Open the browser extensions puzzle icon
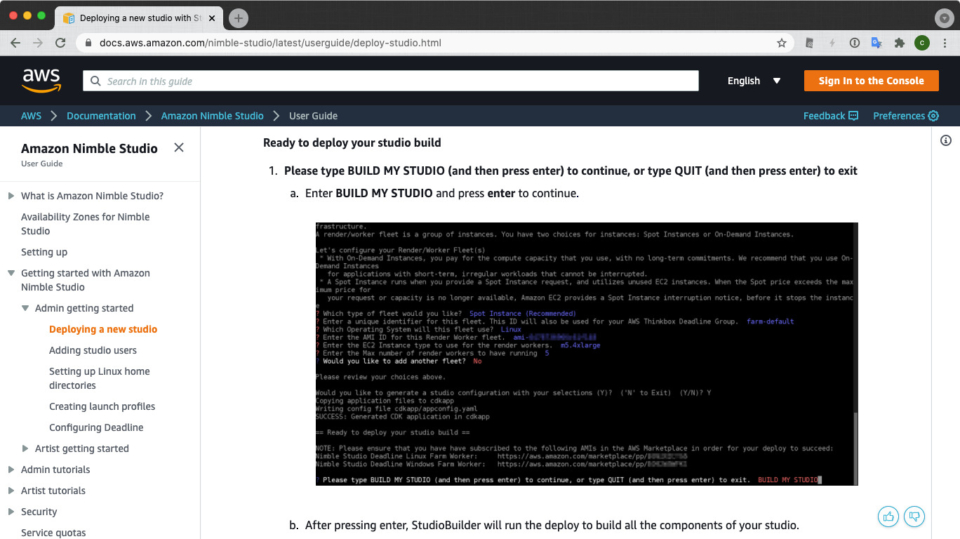 899,43
